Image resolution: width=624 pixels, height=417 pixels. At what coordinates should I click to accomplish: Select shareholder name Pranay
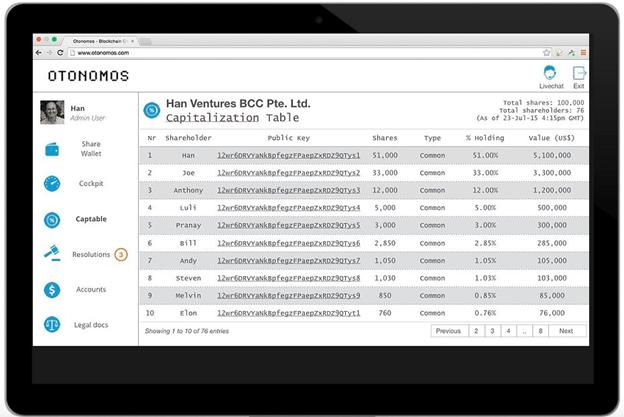coord(188,225)
